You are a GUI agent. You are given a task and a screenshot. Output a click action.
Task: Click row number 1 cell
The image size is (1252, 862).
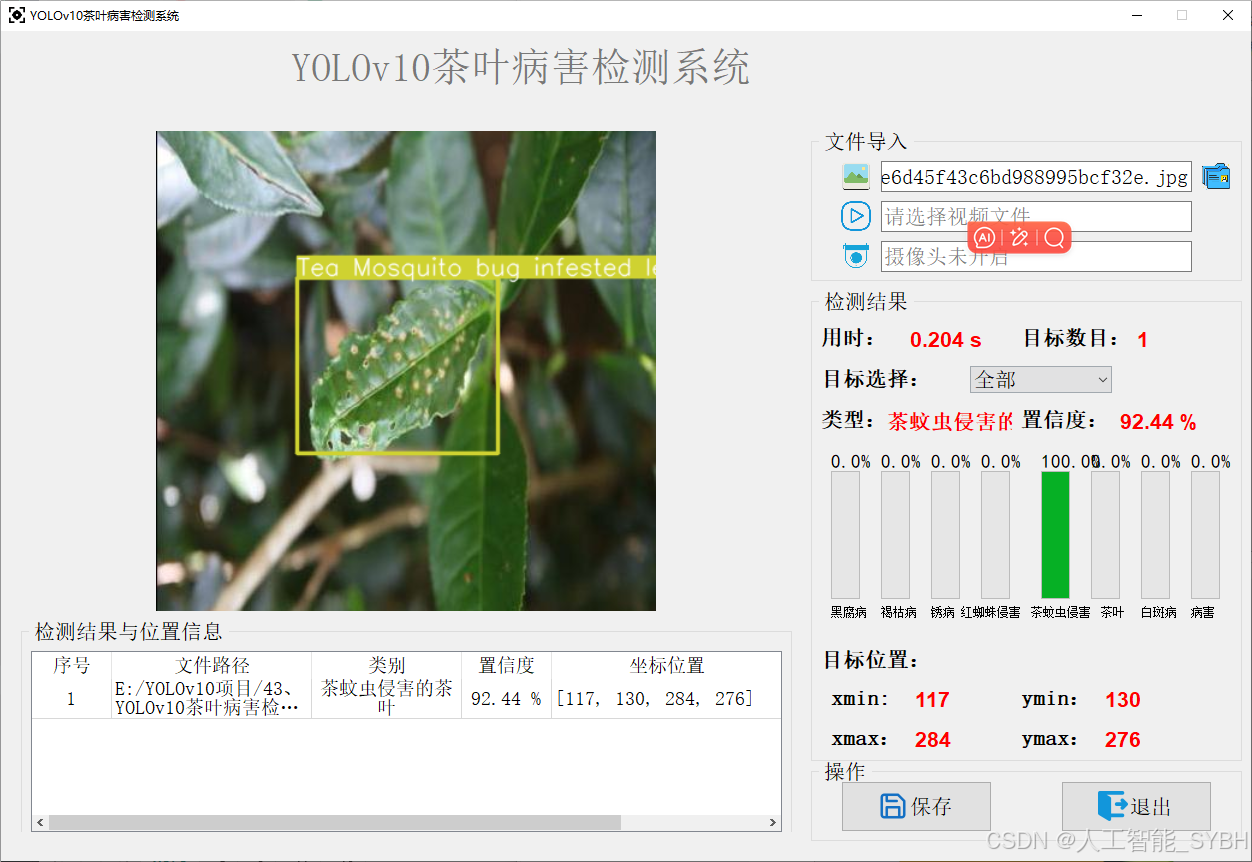pos(71,698)
